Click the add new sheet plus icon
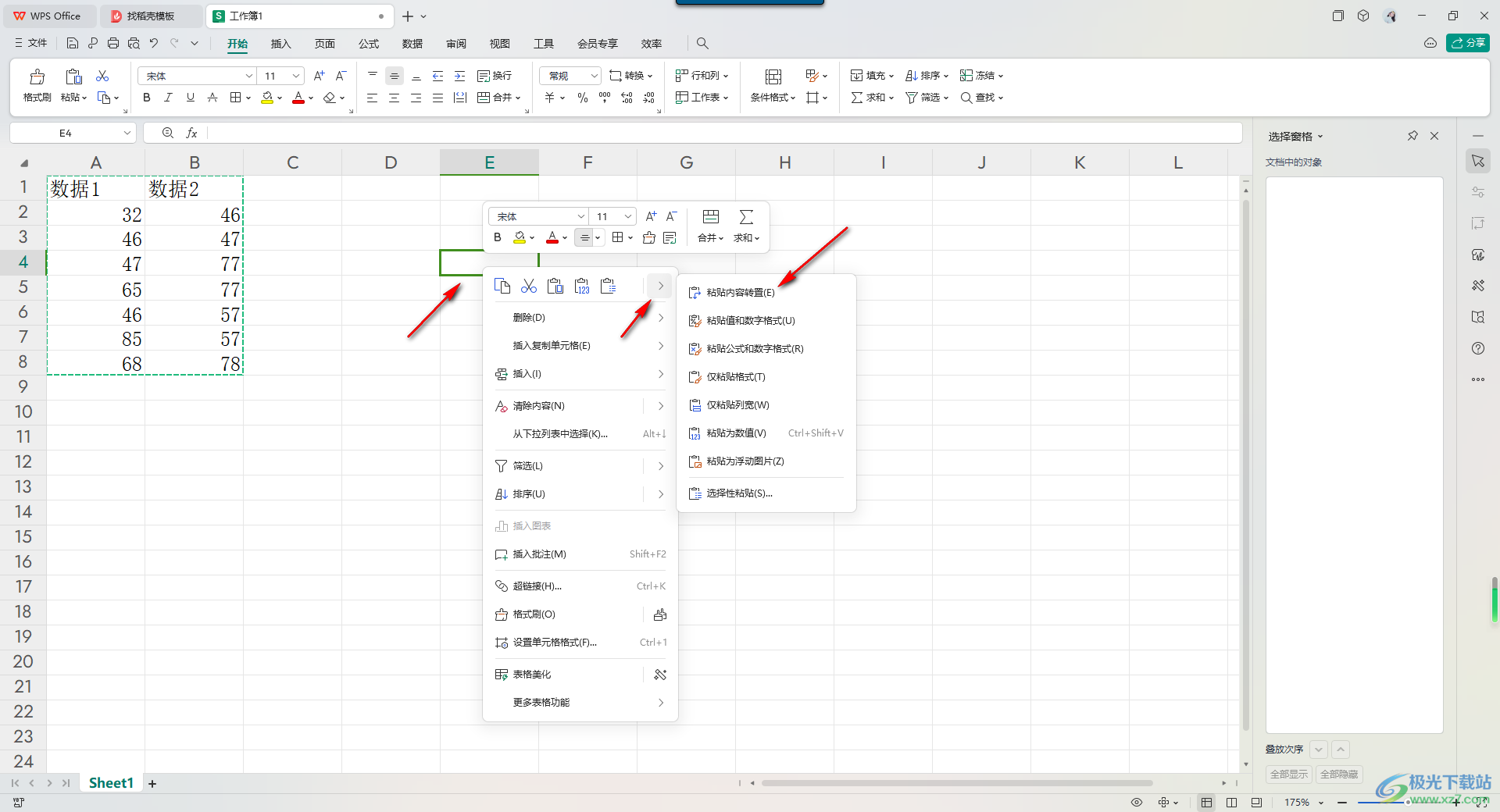The image size is (1500, 812). 152,784
